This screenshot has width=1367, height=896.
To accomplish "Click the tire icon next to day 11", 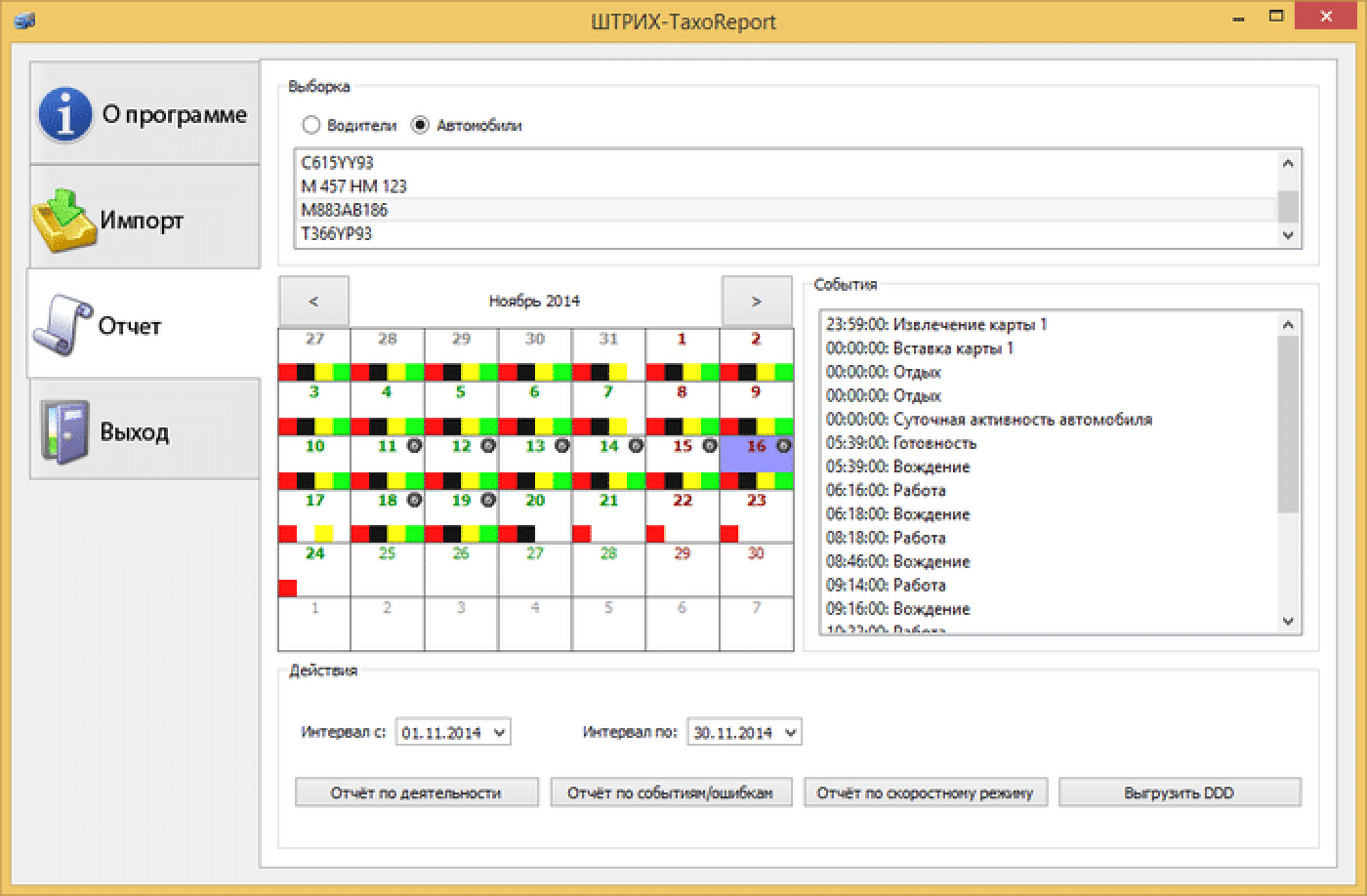I will tap(414, 446).
